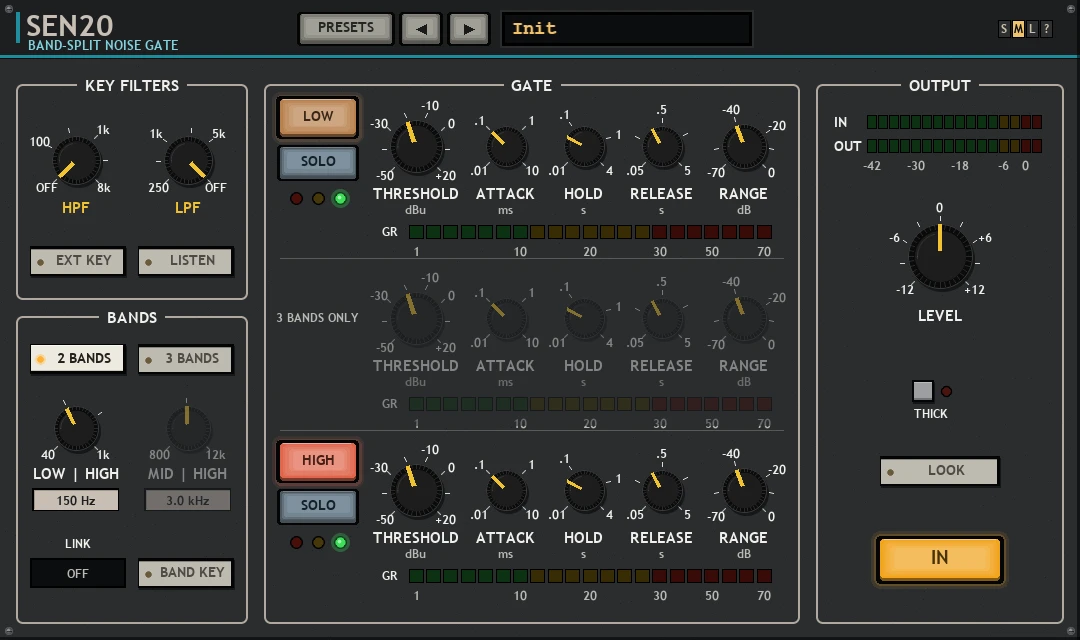
Task: Click the HIGH band HOLD knob
Action: click(584, 491)
